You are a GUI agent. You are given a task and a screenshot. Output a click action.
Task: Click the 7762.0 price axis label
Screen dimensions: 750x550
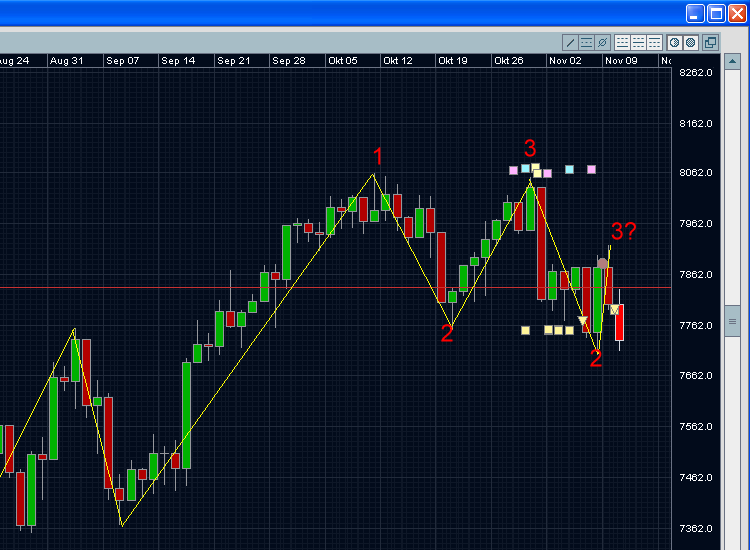pyautogui.click(x=695, y=326)
